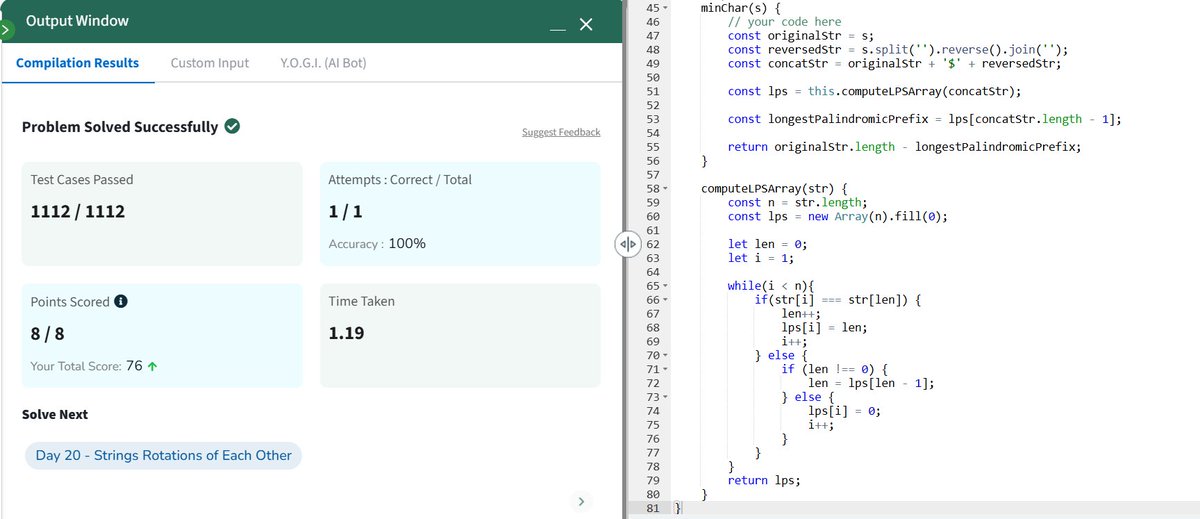Collapse the if block fold at line 66
The image size is (1200, 519).
pyautogui.click(x=666, y=300)
